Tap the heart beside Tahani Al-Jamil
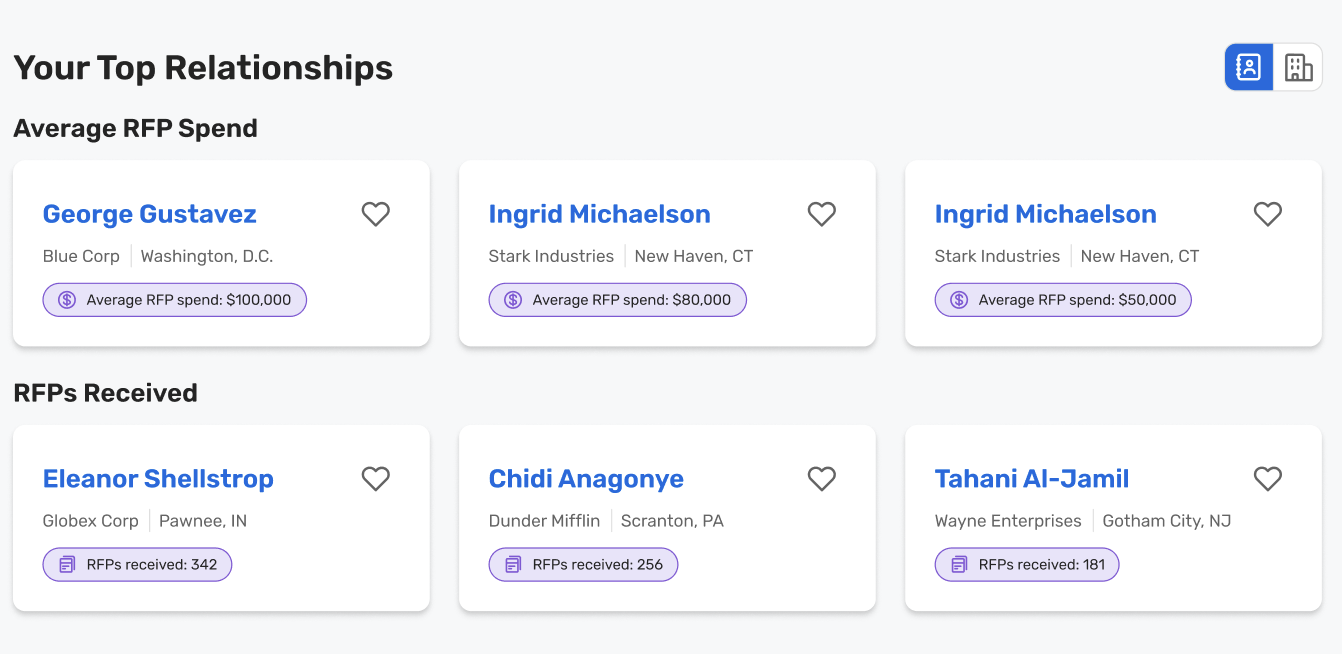The width and height of the screenshot is (1342, 654). pos(1267,479)
